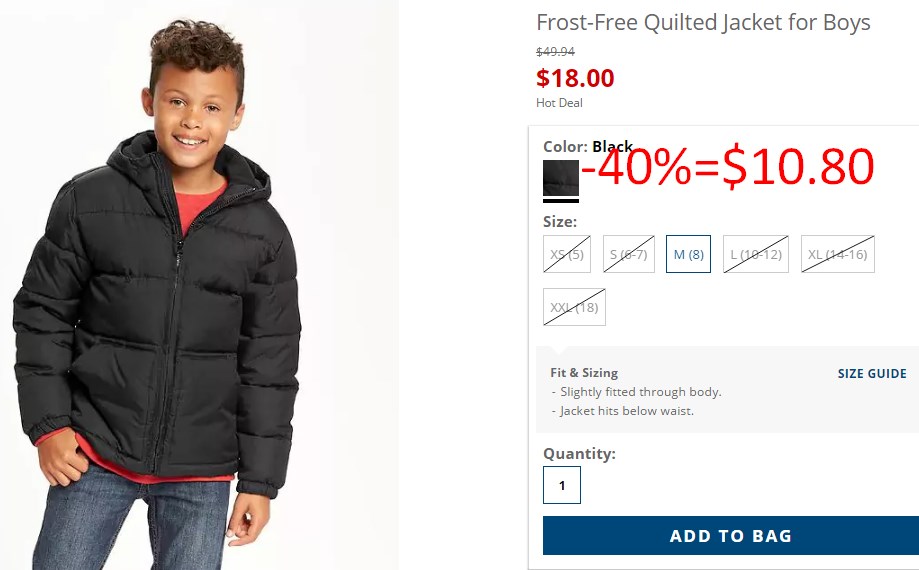This screenshot has height=570, width=919.
Task: Click the 'Slightly fitted through body' note
Action: pos(637,392)
